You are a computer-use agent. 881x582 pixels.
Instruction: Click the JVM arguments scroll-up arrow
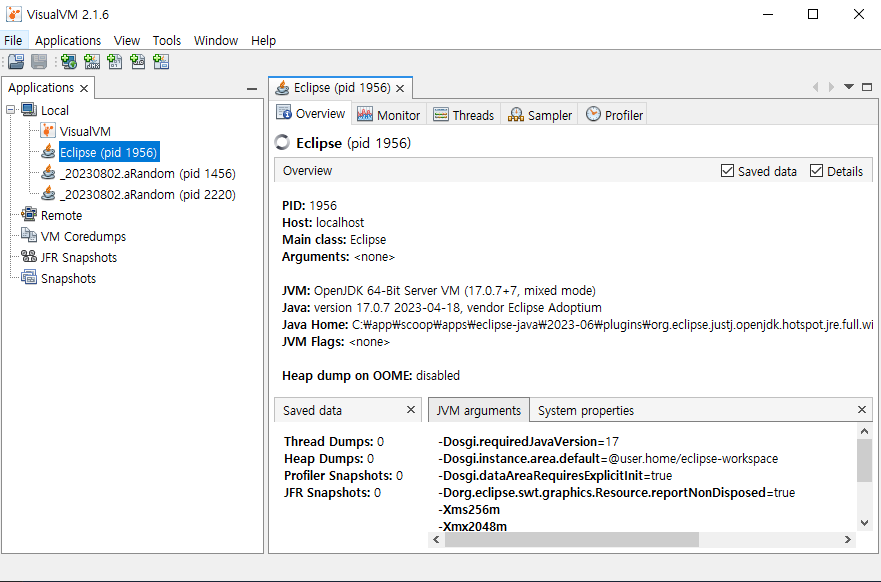[x=864, y=431]
